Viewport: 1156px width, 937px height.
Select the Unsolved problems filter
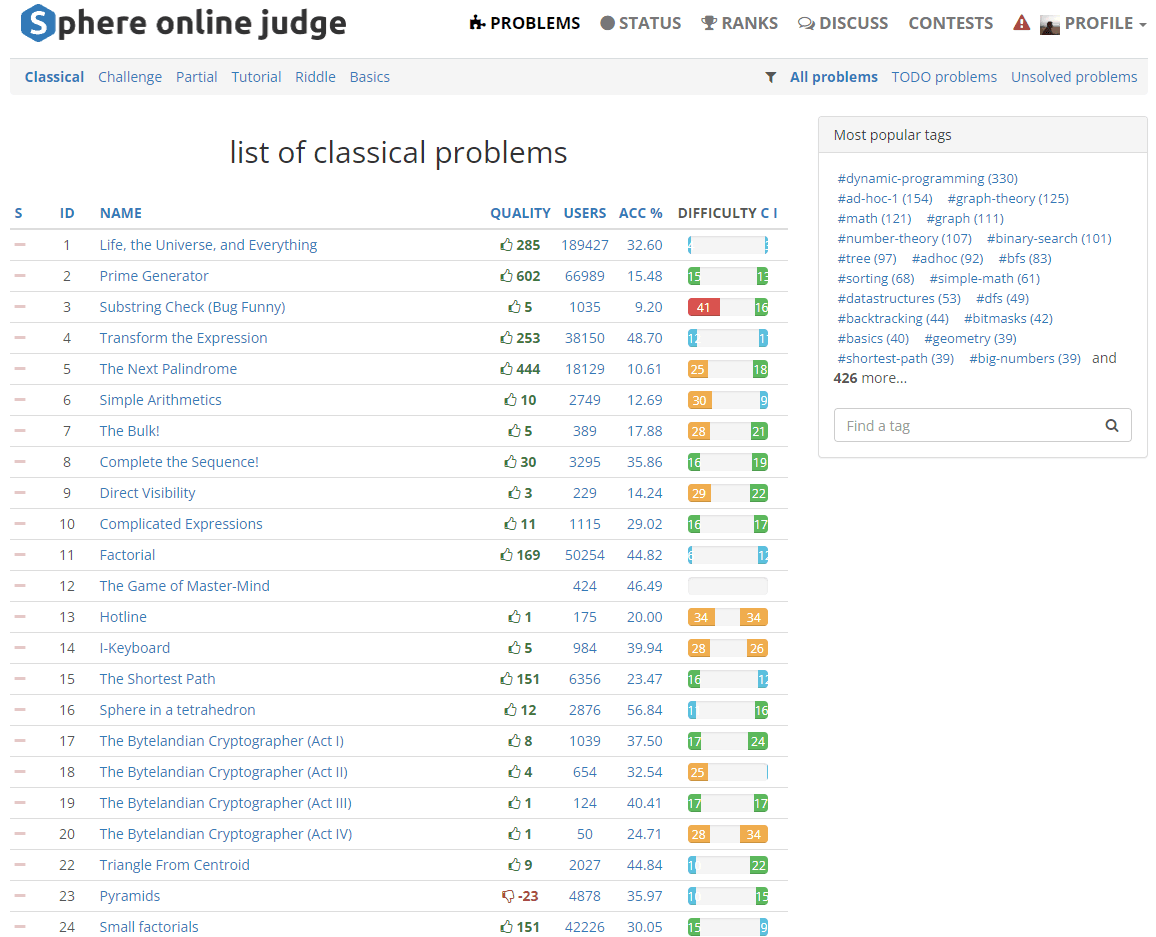click(x=1074, y=77)
